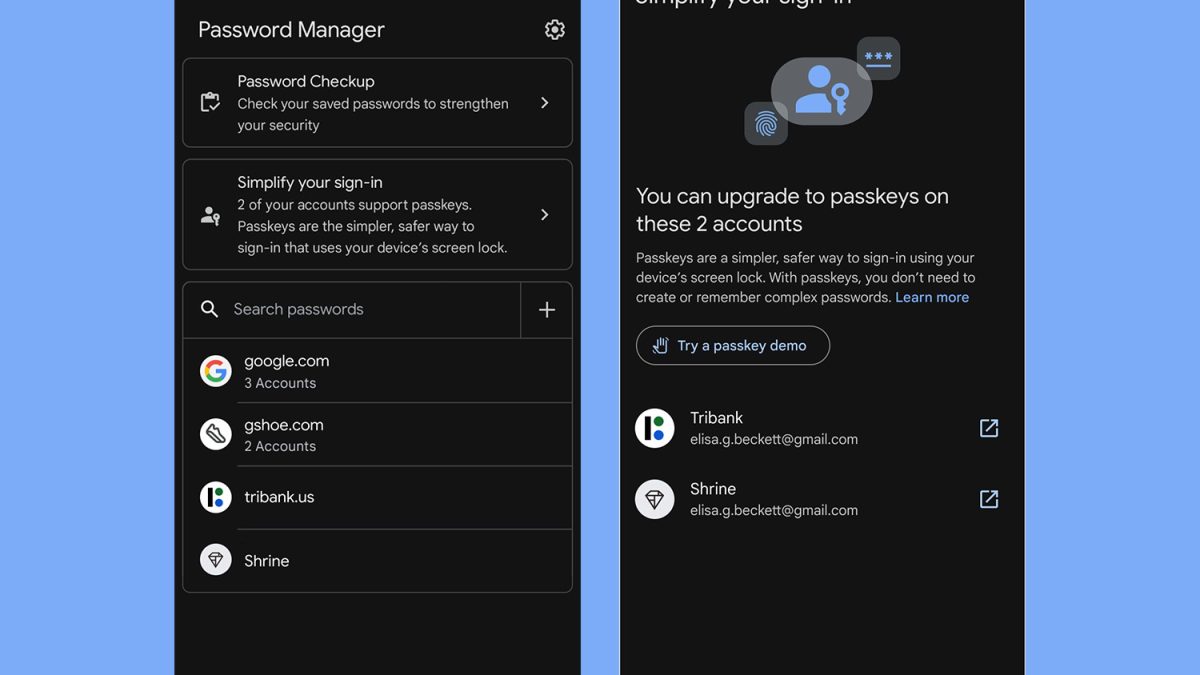Open Tribank external link icon

[x=988, y=428]
